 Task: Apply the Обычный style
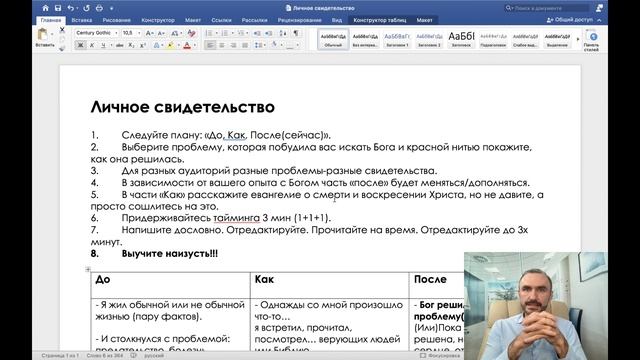[333, 40]
